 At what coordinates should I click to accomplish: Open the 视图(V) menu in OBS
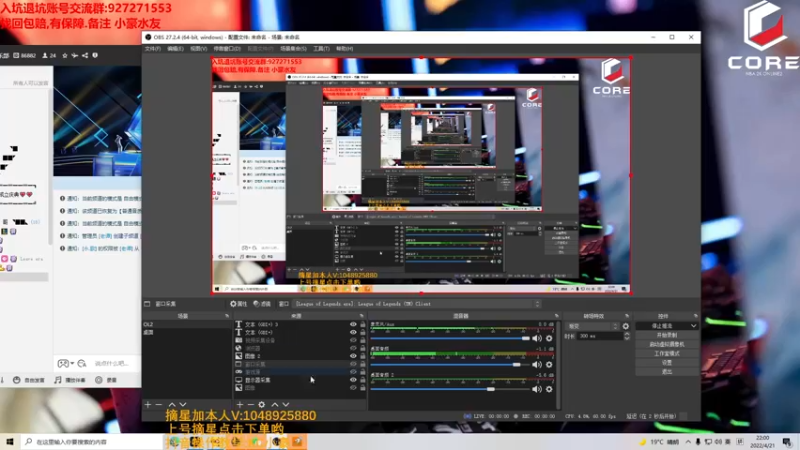(198, 48)
